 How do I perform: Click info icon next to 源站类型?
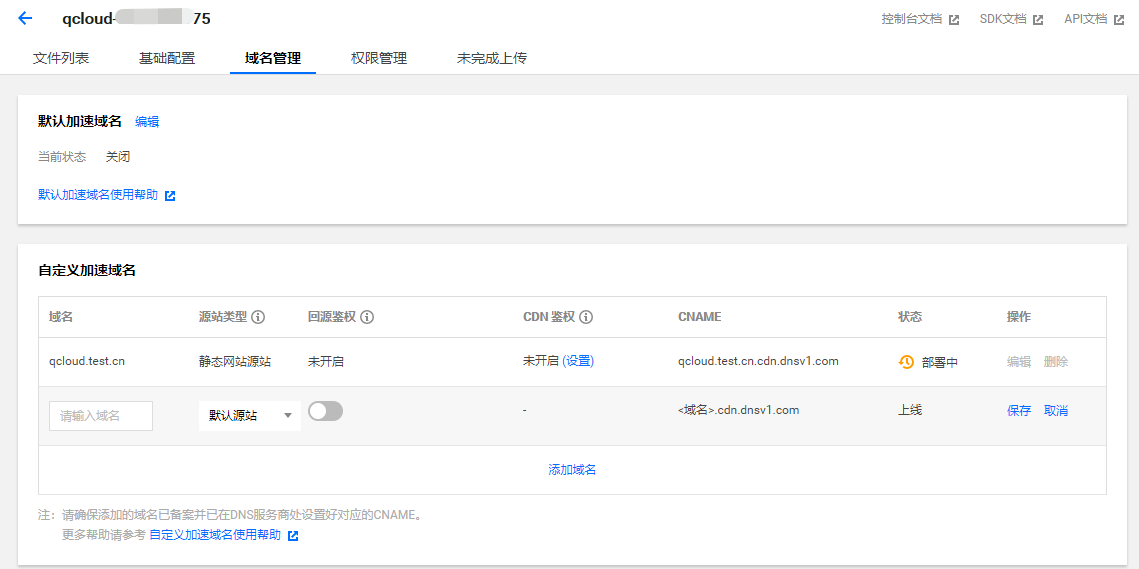[258, 317]
